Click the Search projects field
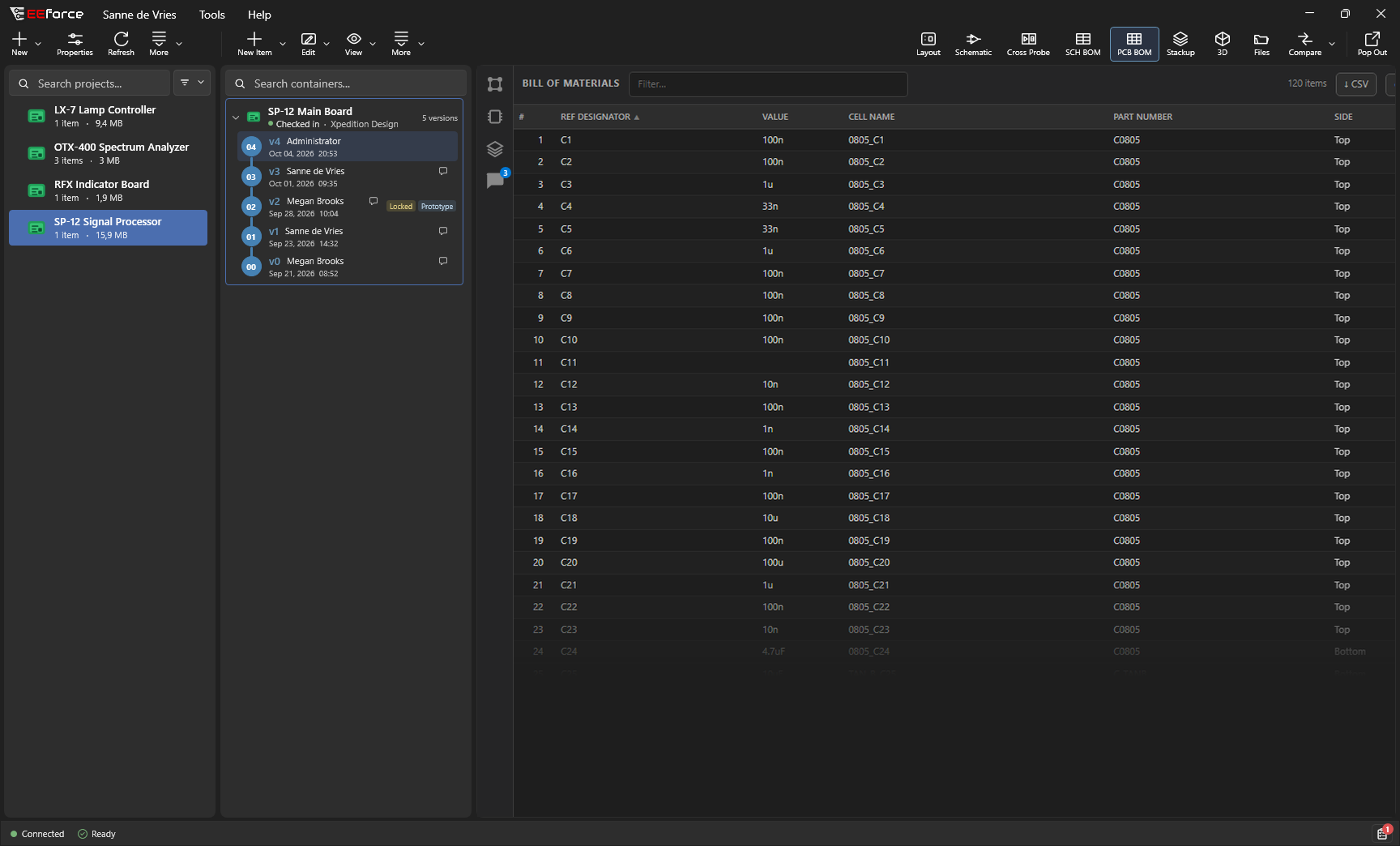The image size is (1400, 846). click(x=90, y=83)
